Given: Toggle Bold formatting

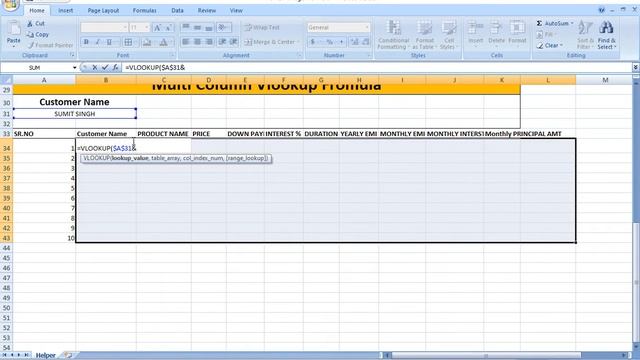Looking at the screenshot, I should coord(86,42).
